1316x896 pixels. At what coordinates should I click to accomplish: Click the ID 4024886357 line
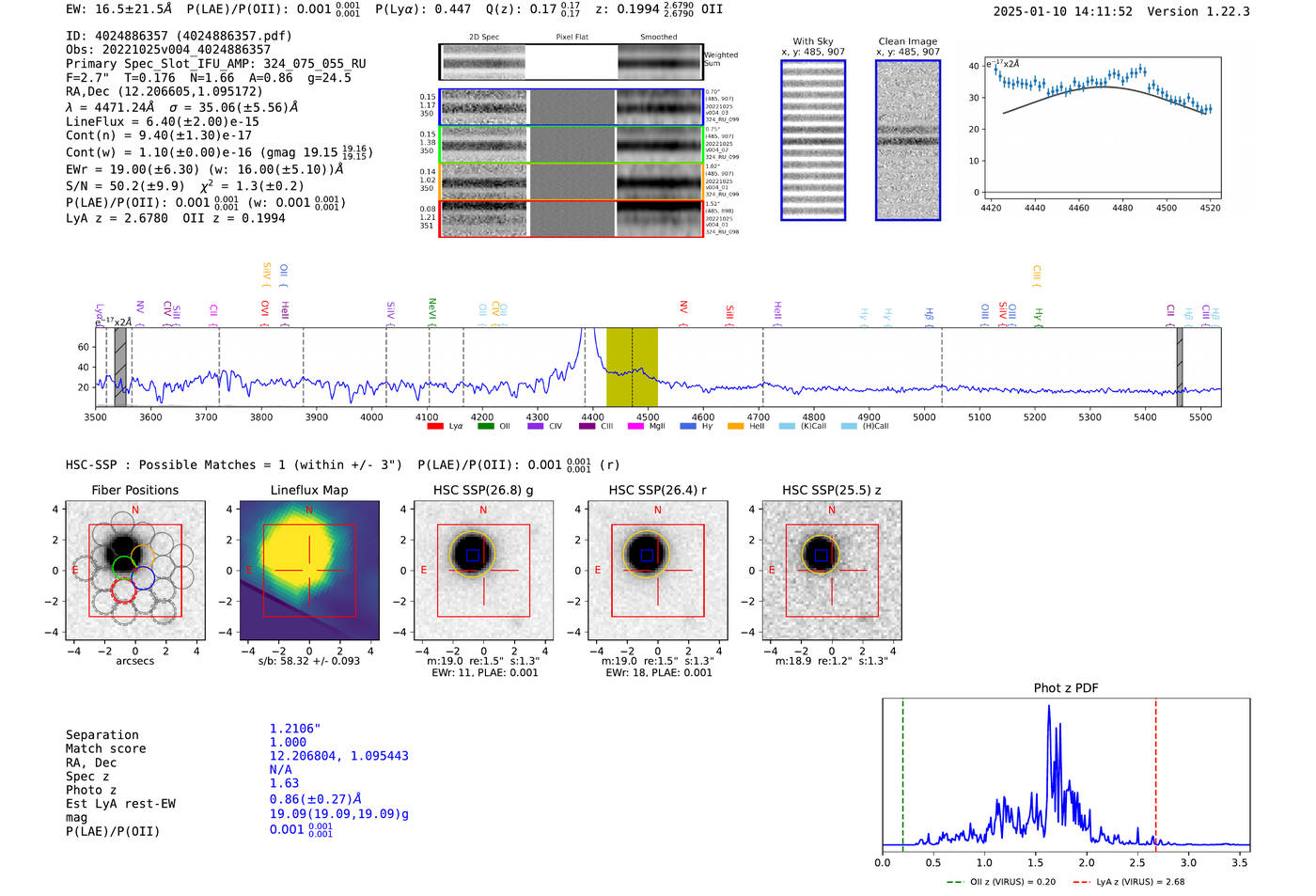click(179, 36)
